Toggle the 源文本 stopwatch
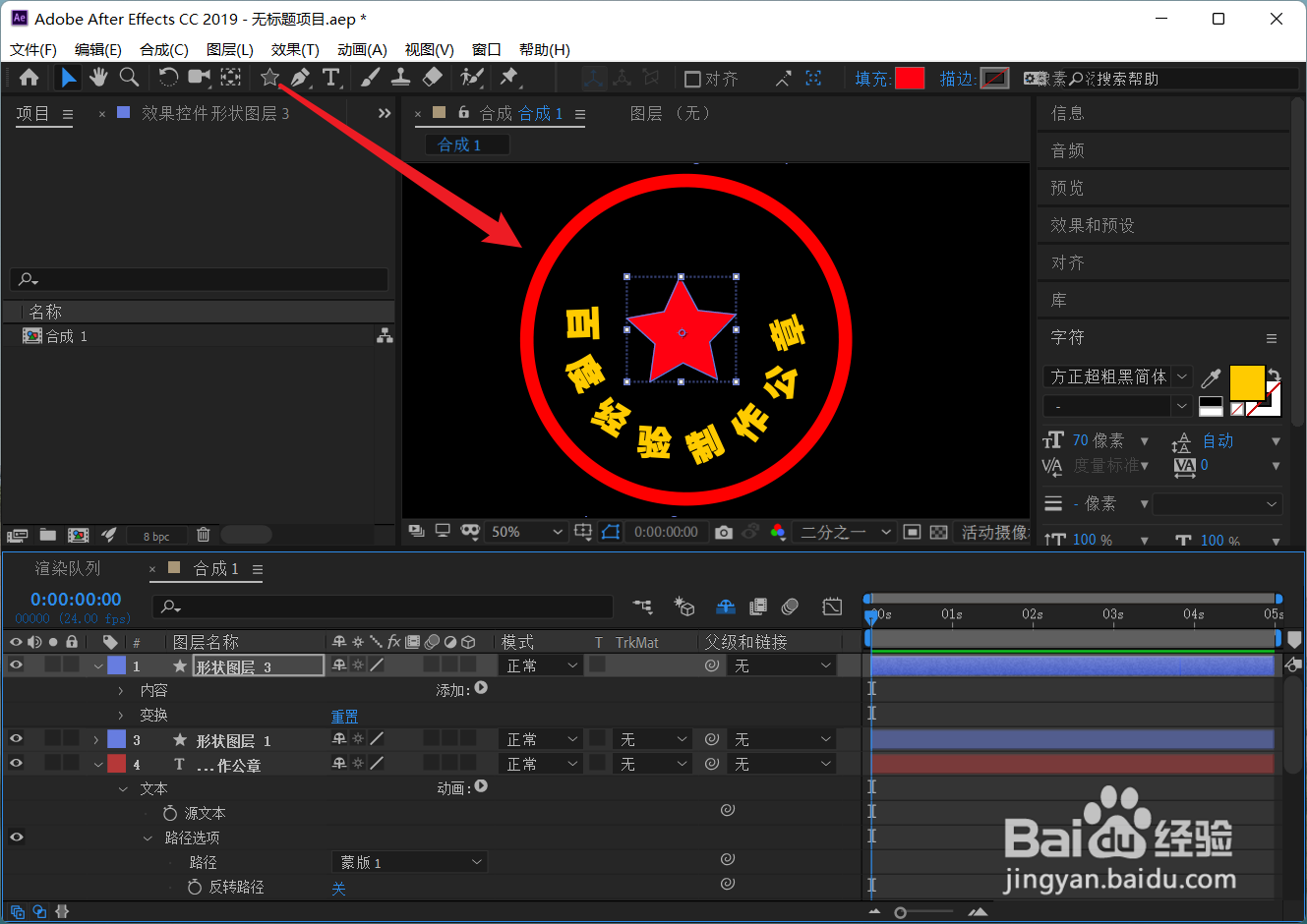This screenshot has width=1307, height=924. pos(170,813)
